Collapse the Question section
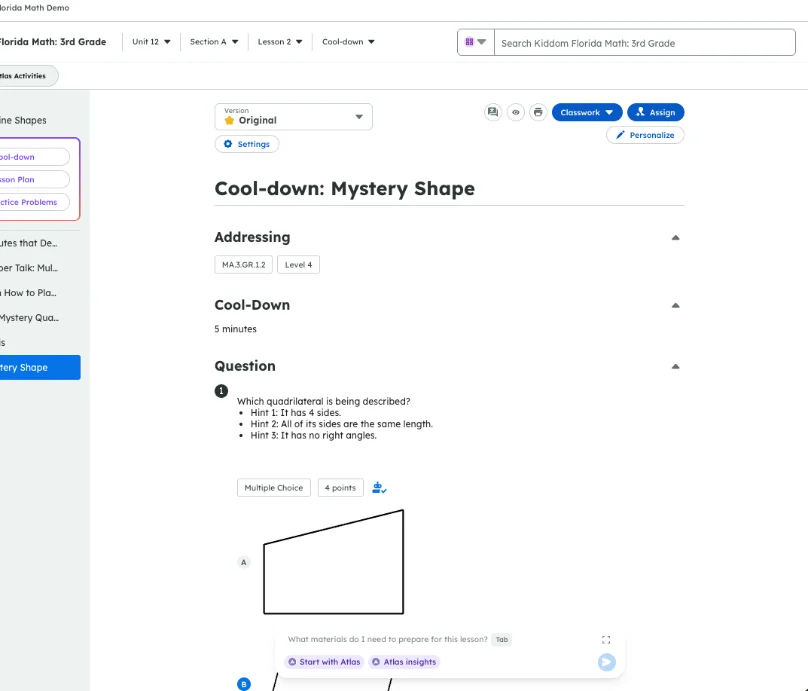The width and height of the screenshot is (808, 691). [x=675, y=366]
